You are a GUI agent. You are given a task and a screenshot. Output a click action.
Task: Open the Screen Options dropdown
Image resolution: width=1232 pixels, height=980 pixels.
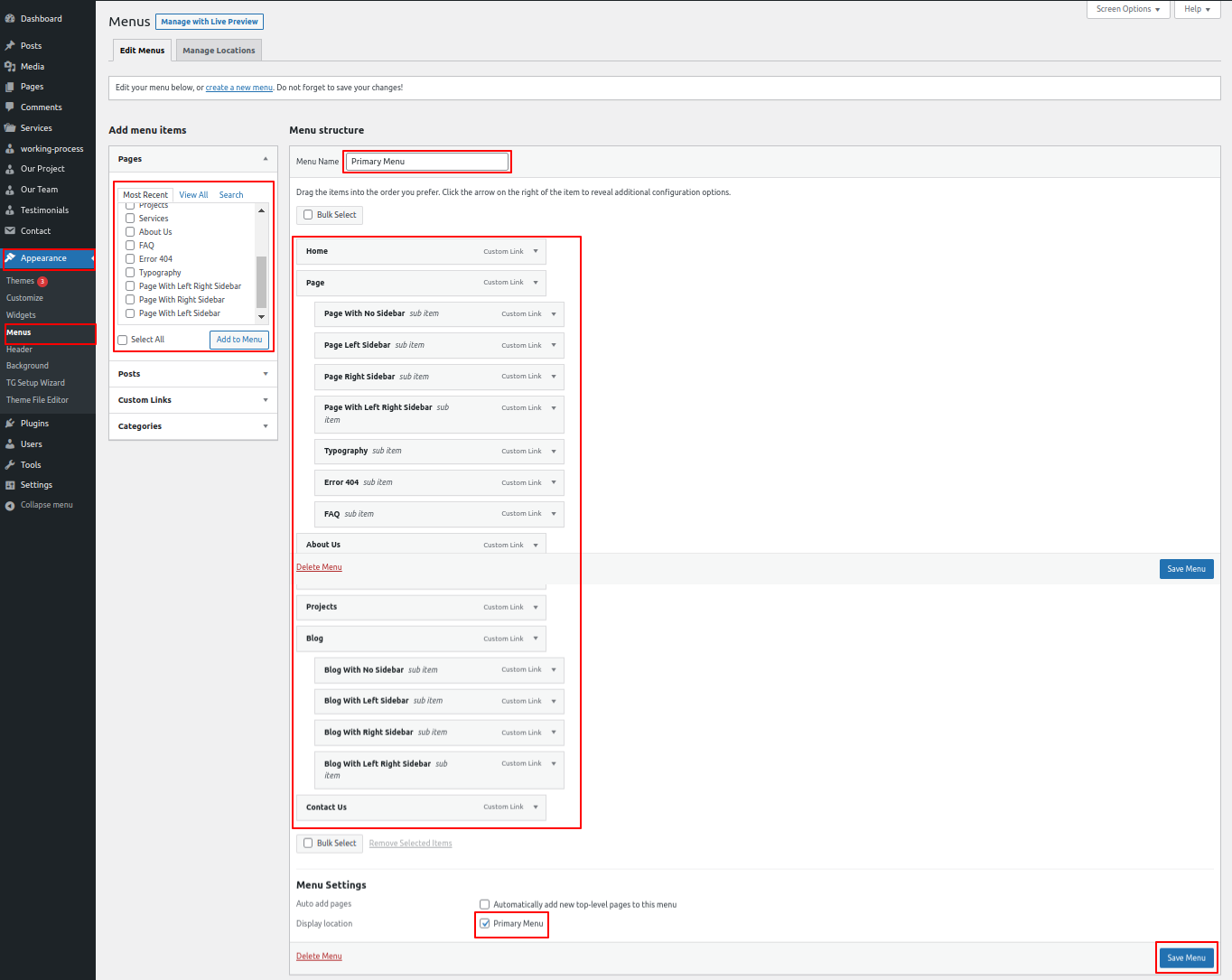coord(1127,9)
